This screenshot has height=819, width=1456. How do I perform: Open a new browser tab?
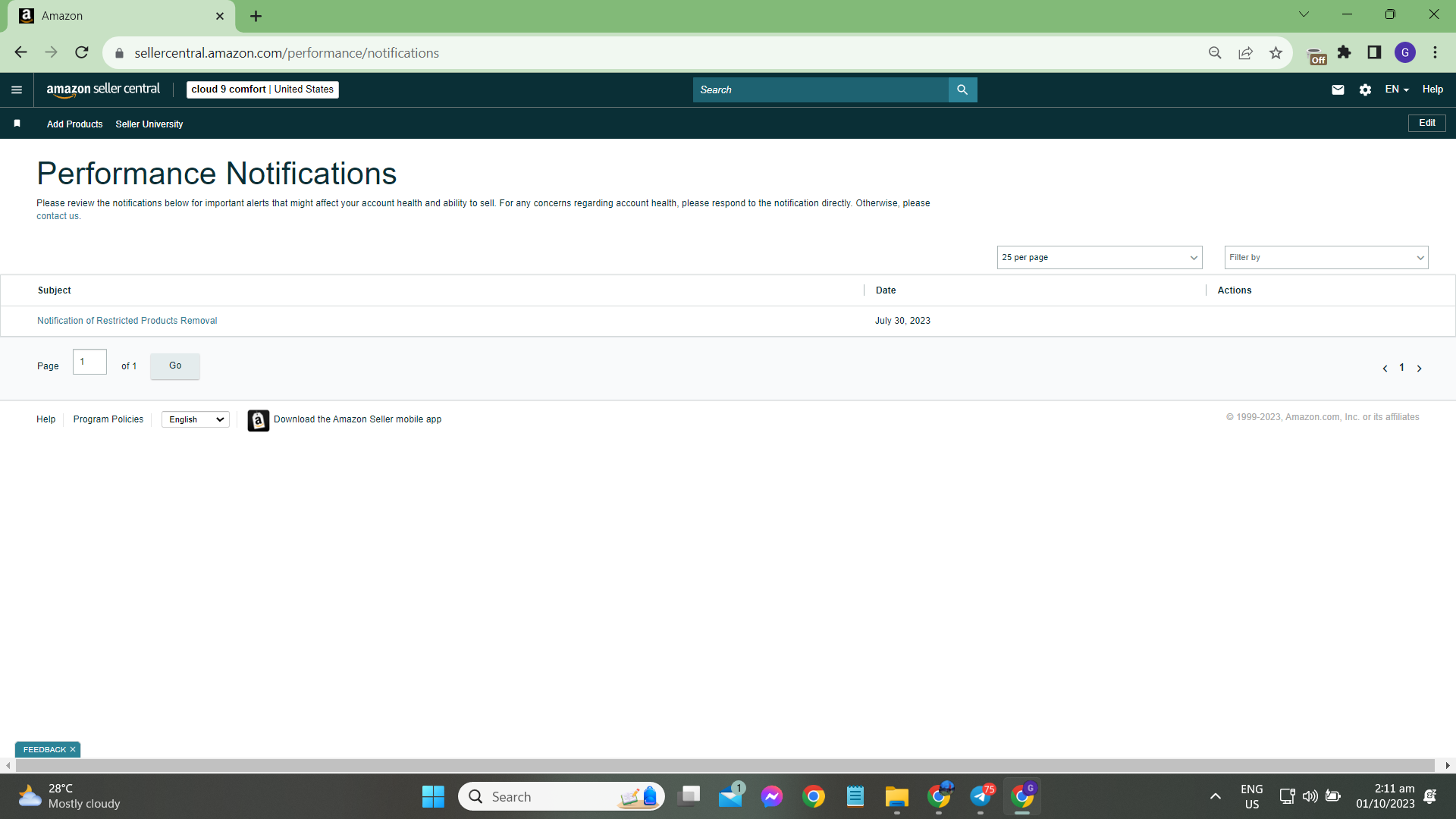[x=256, y=16]
